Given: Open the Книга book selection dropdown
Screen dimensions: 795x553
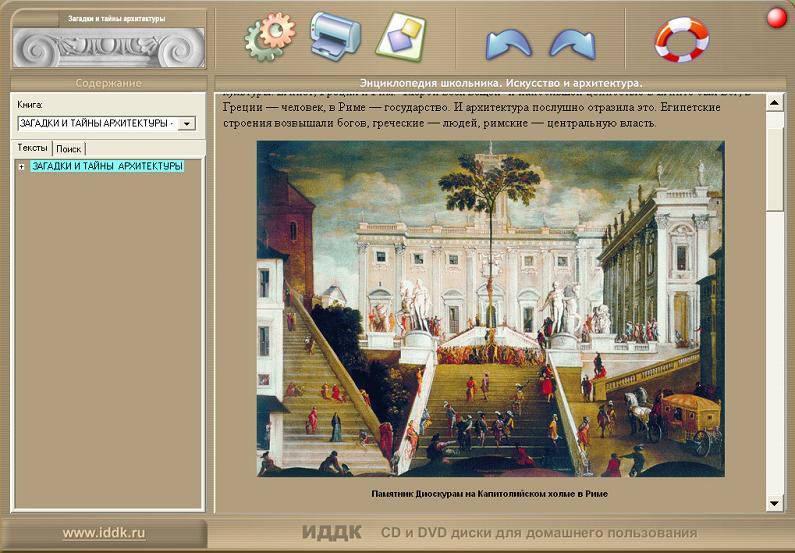Looking at the screenshot, I should pos(187,124).
